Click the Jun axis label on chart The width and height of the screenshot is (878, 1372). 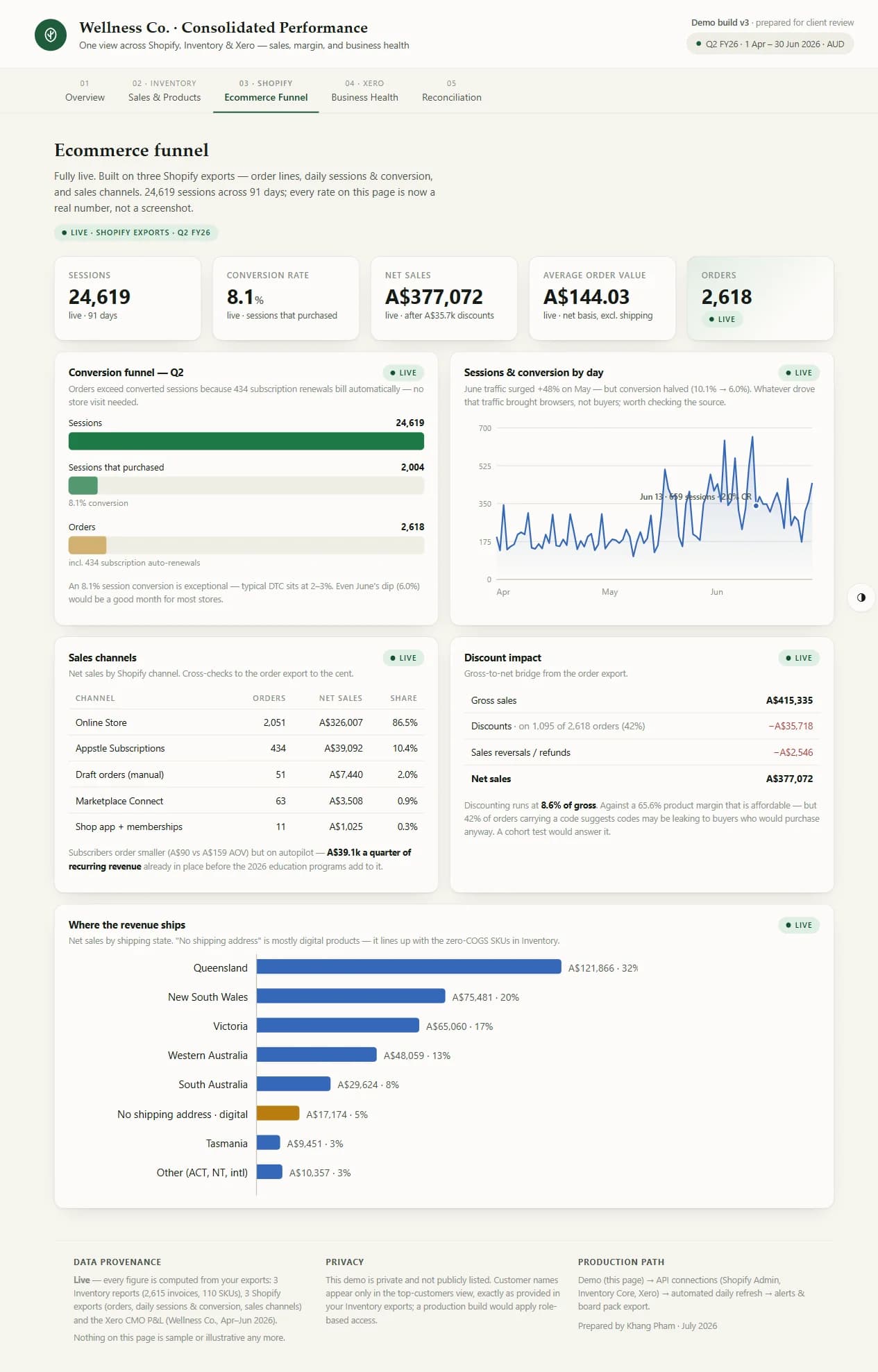click(716, 592)
